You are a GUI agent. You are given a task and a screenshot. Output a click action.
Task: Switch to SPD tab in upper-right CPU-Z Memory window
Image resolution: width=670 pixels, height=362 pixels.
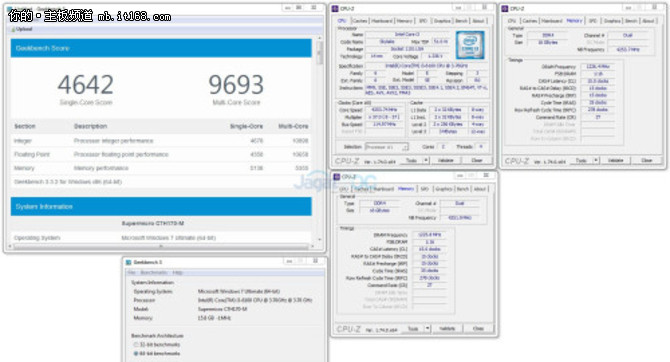[x=593, y=21]
